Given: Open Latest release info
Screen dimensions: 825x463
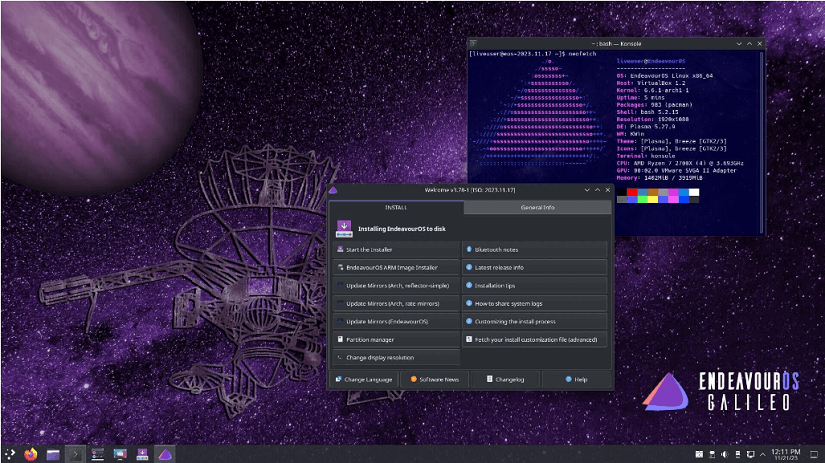Looking at the screenshot, I should pos(535,267).
